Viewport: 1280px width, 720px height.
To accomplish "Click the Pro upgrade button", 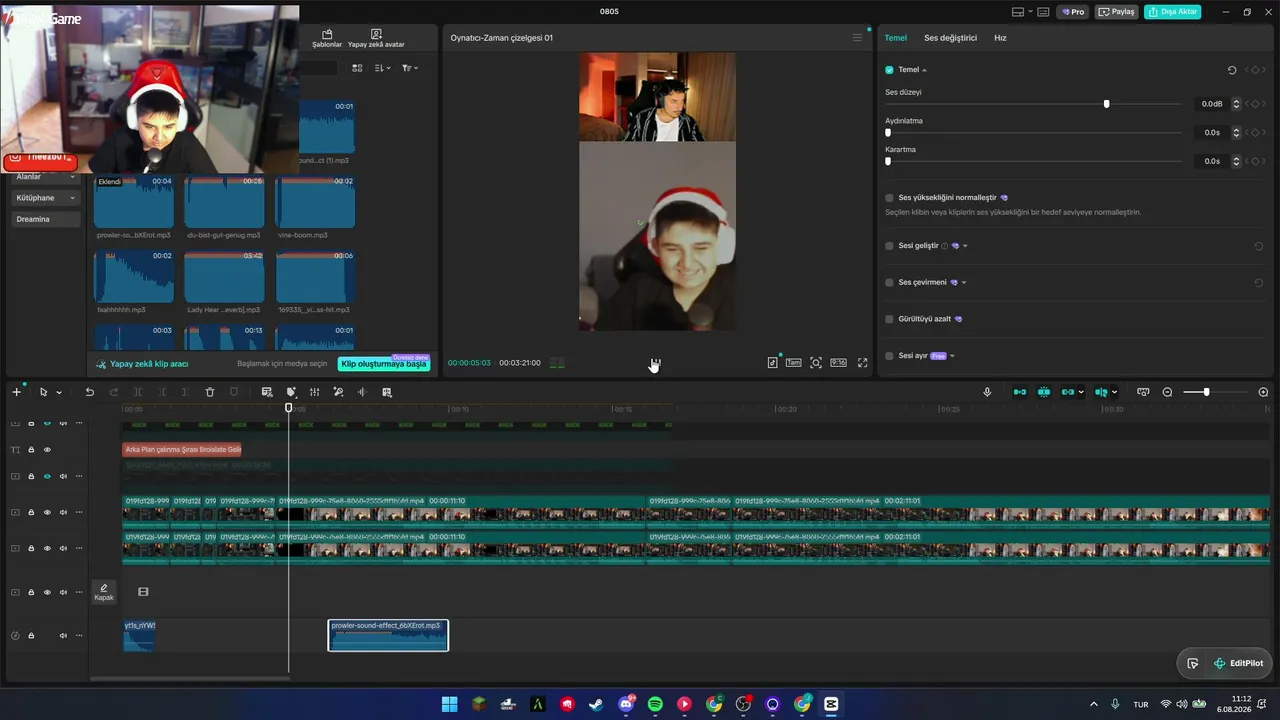I will pos(1074,12).
